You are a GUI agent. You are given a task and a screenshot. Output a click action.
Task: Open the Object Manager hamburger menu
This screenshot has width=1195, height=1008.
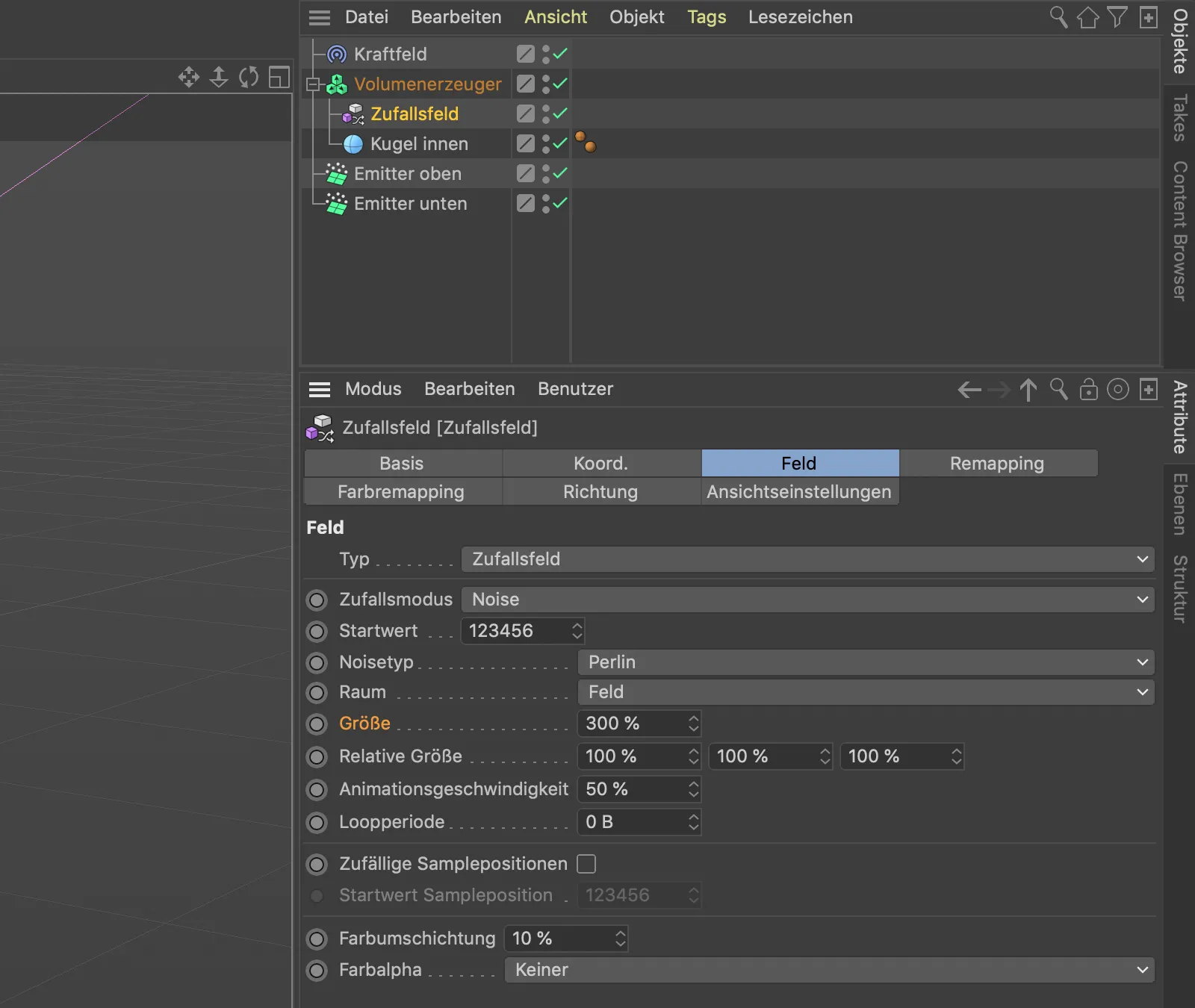[x=320, y=17]
